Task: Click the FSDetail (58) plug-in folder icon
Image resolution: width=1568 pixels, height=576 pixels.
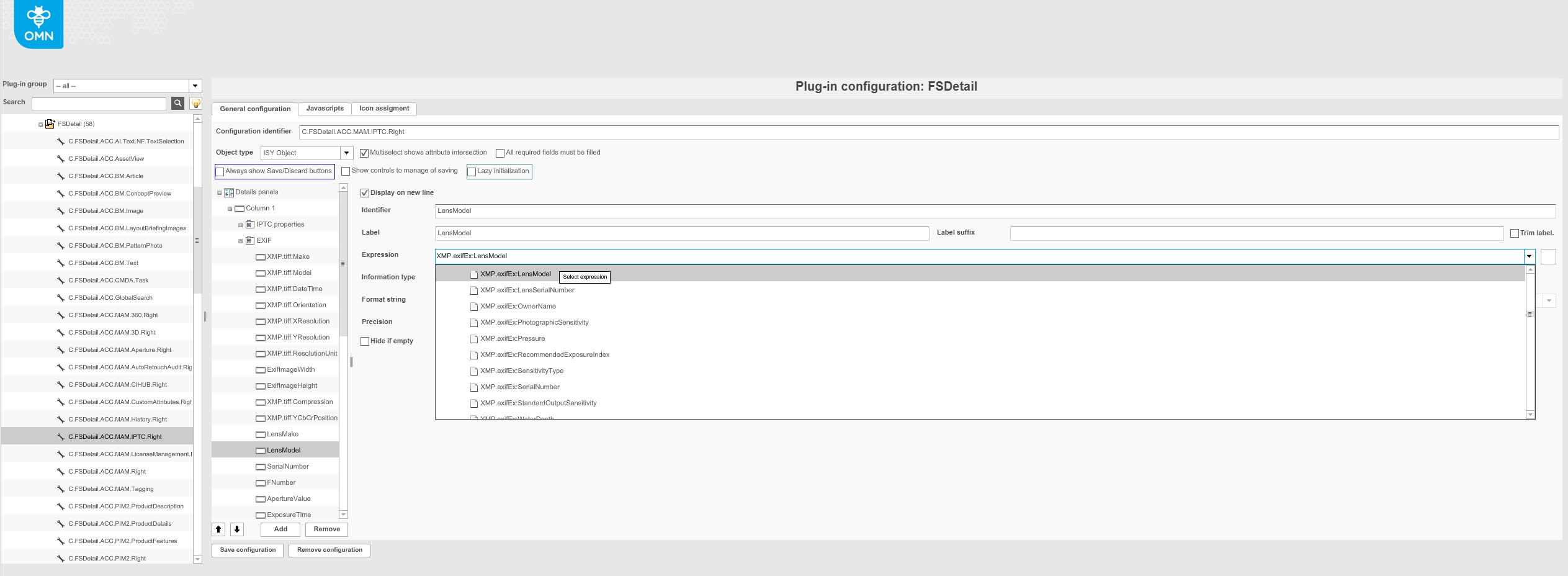Action: [x=50, y=124]
